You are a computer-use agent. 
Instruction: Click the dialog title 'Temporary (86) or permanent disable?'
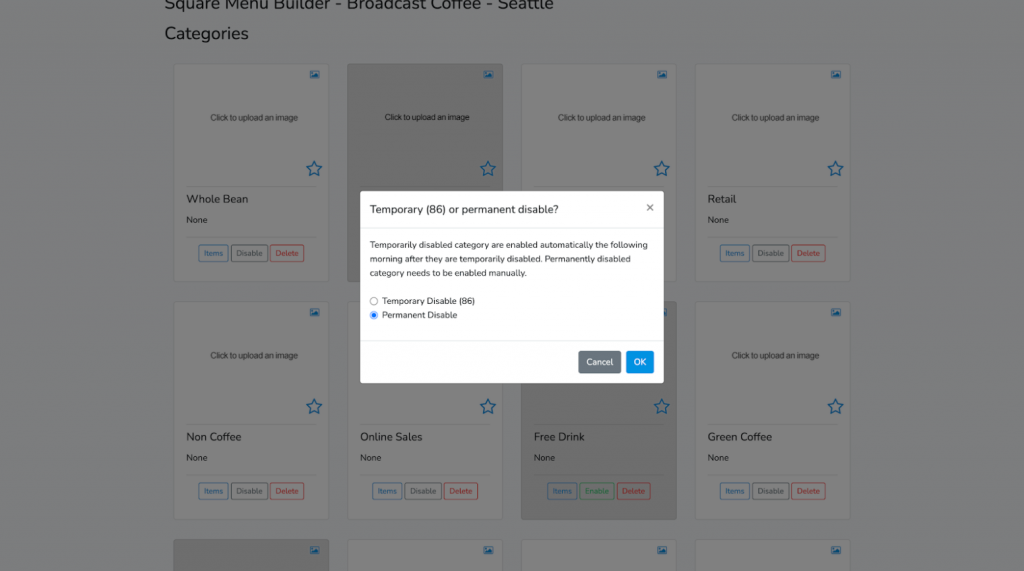tap(464, 210)
